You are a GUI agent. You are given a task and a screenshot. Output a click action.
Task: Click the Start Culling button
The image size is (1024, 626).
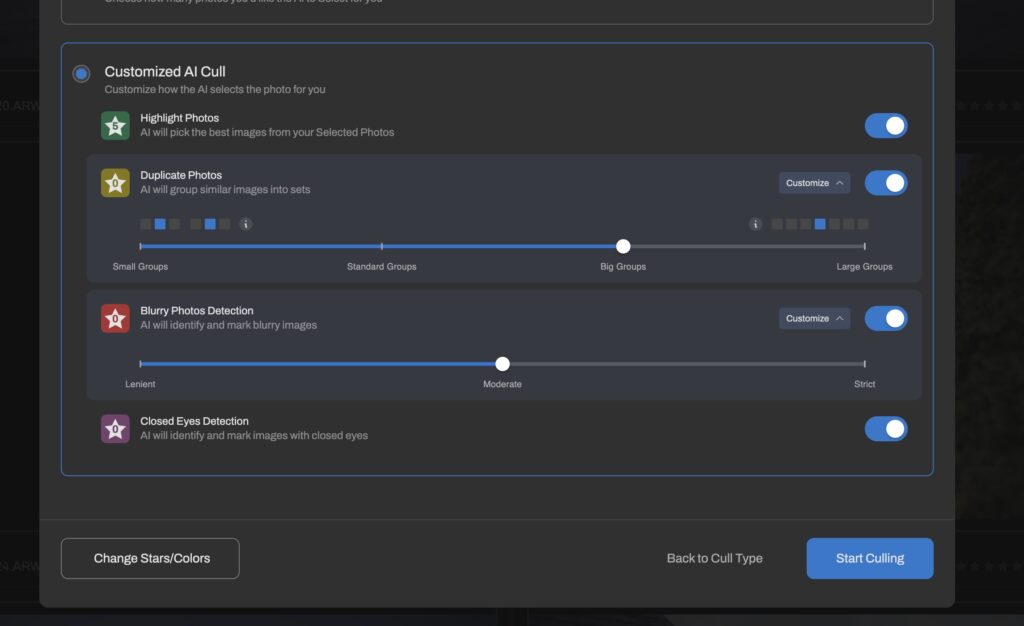point(869,558)
